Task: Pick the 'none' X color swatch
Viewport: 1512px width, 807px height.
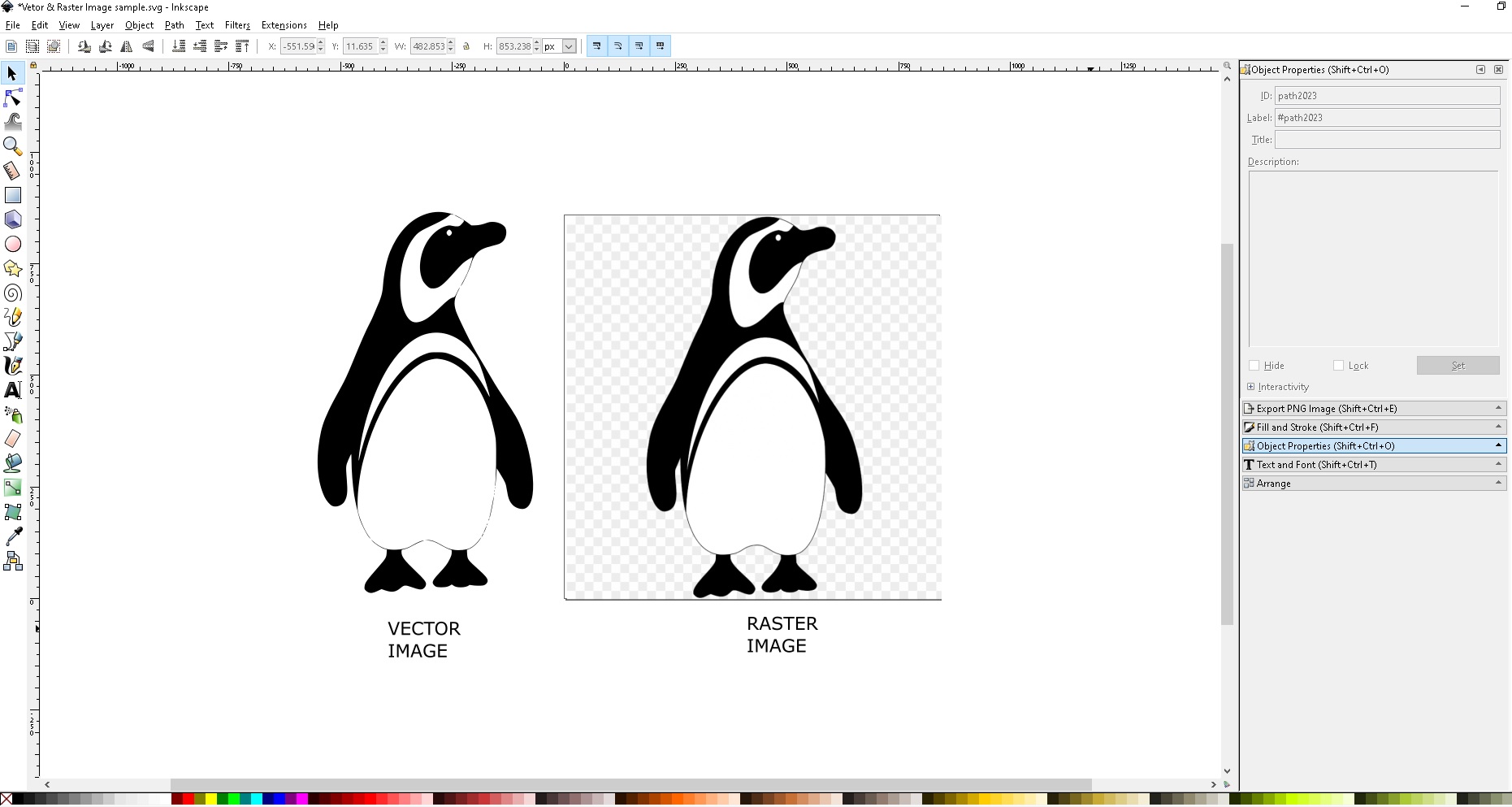Action: pos(6,800)
